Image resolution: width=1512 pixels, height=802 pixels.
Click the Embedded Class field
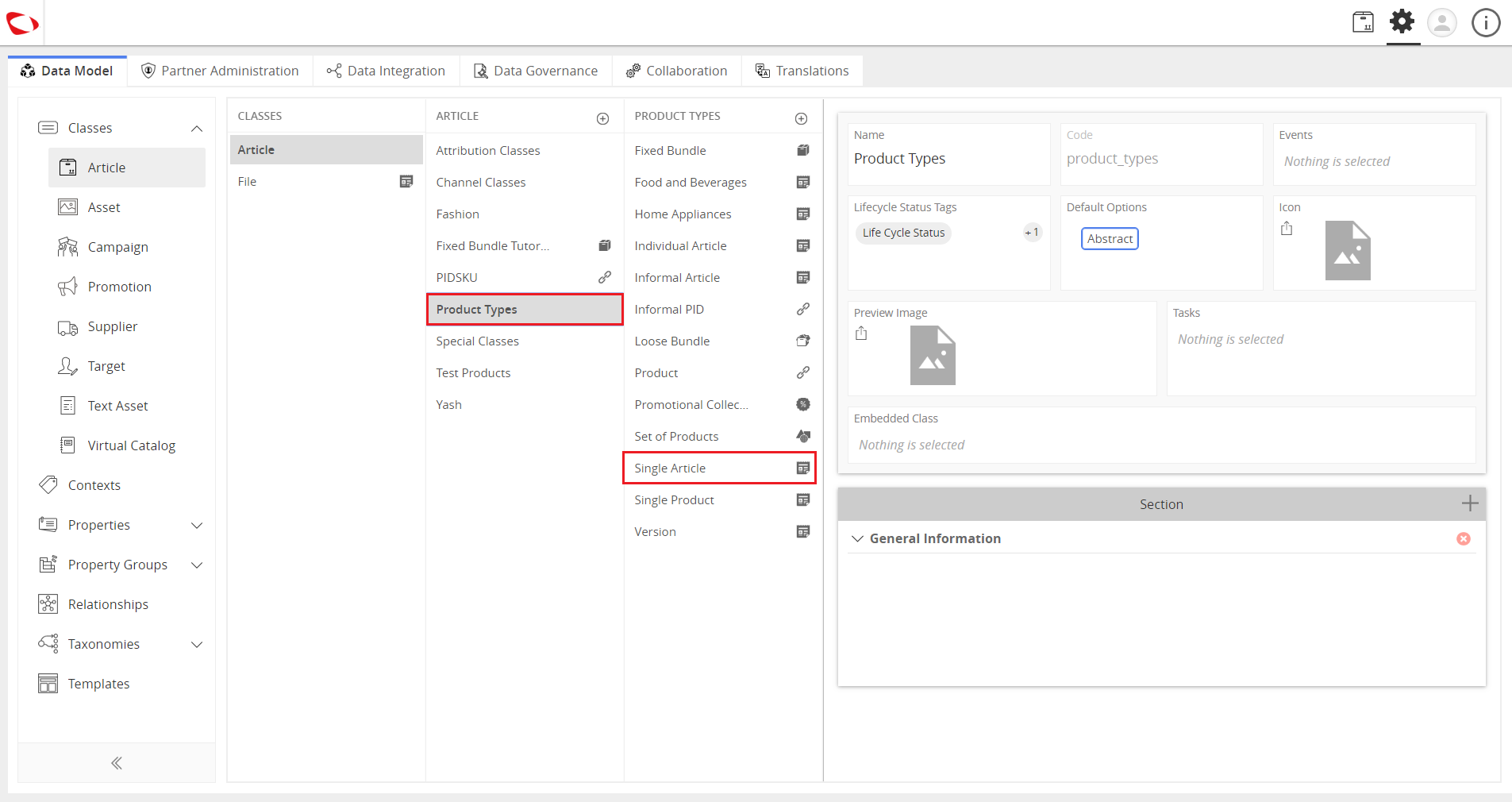coord(1161,434)
